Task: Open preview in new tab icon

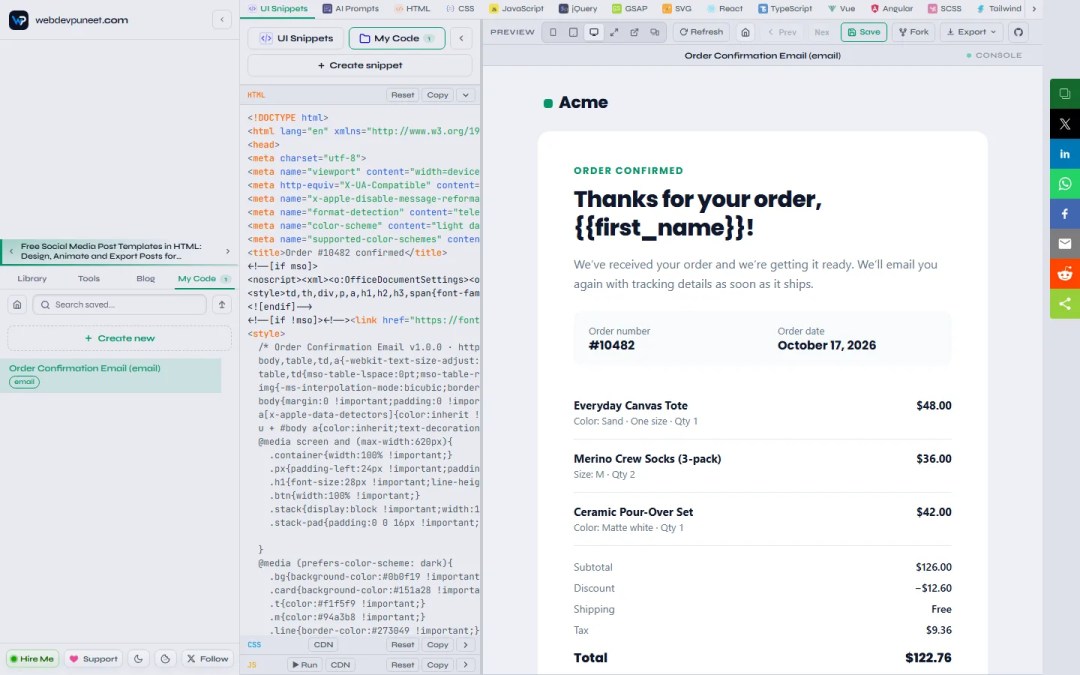Action: (634, 32)
